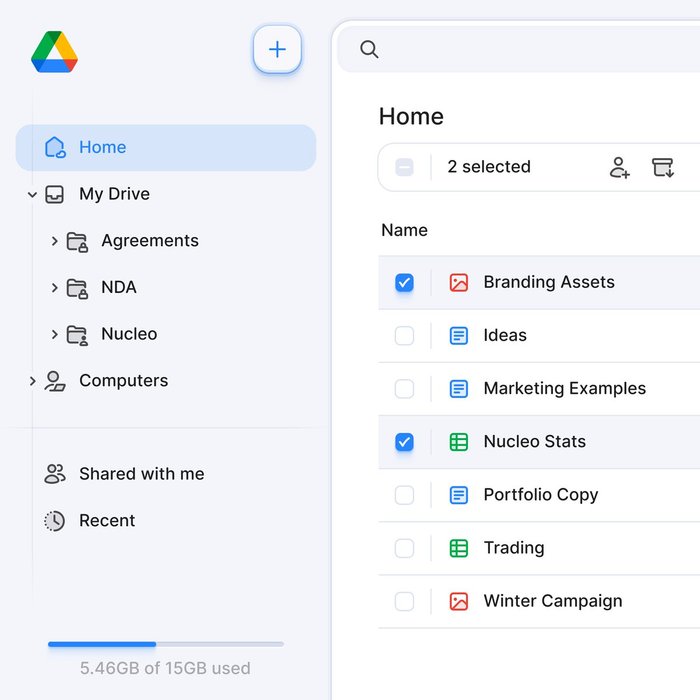Open the Recent section
This screenshot has height=700, width=700.
[107, 521]
